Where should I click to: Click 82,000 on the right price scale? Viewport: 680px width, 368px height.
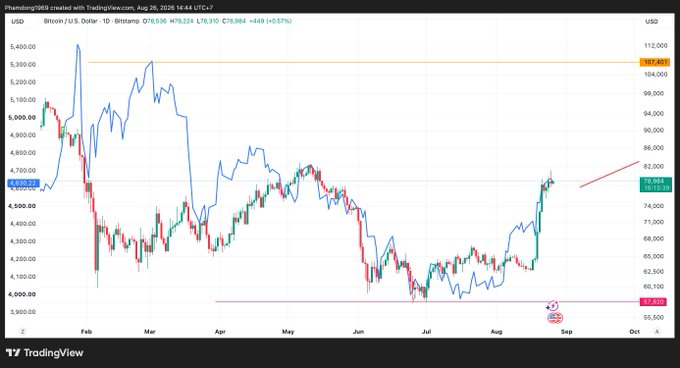[x=654, y=166]
